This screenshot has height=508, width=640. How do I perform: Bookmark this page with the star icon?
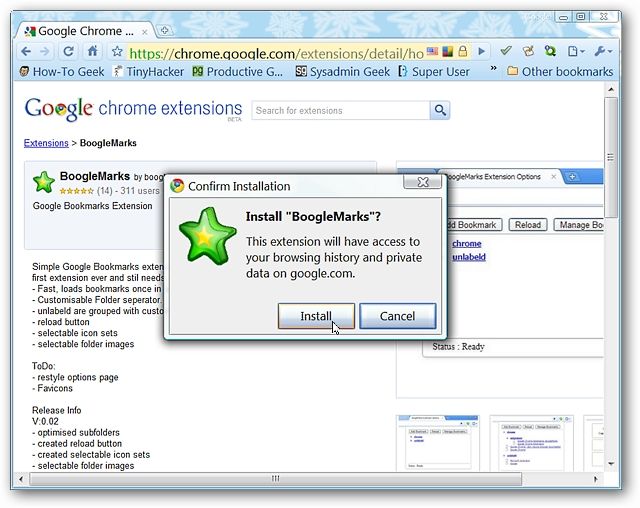point(118,51)
